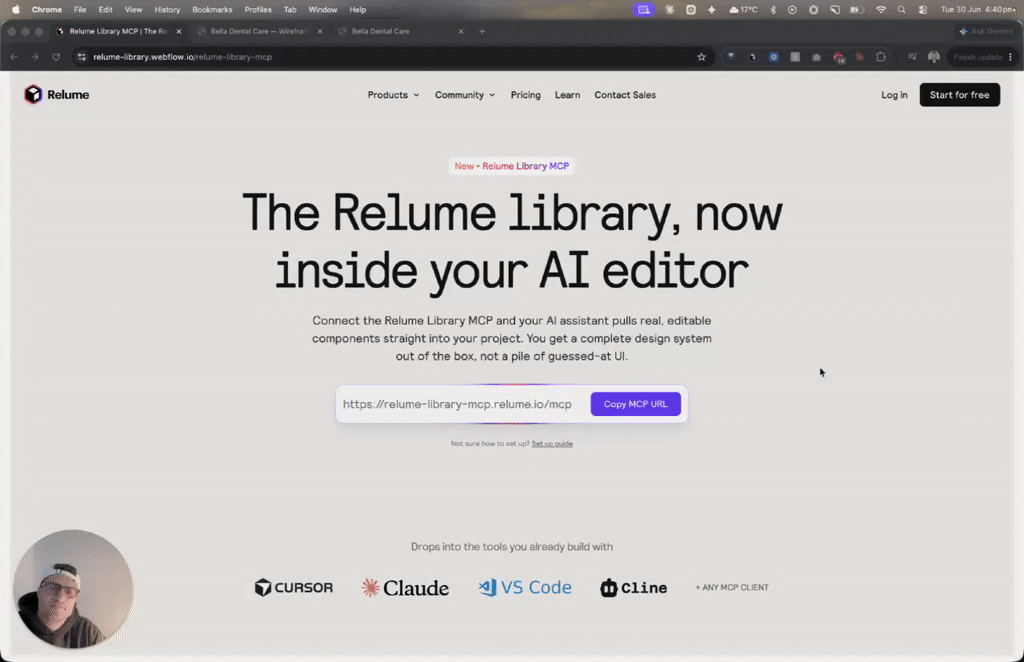Reload the page with the refresh icon

click(x=56, y=57)
